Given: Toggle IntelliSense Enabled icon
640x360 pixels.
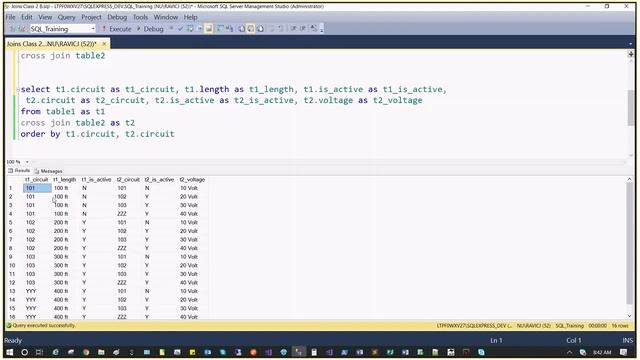Looking at the screenshot, I should (209, 29).
